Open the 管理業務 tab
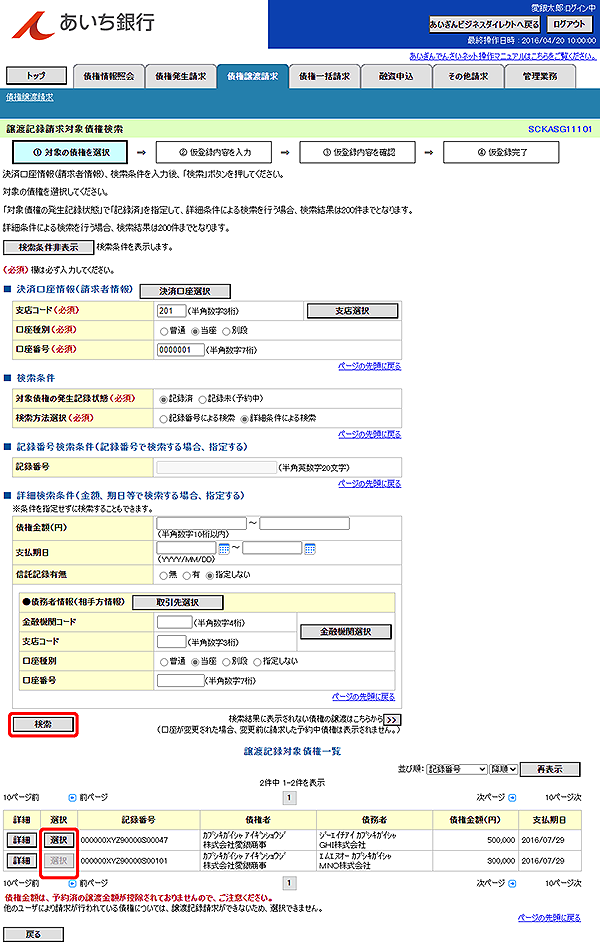This screenshot has height=950, width=600. point(540,76)
